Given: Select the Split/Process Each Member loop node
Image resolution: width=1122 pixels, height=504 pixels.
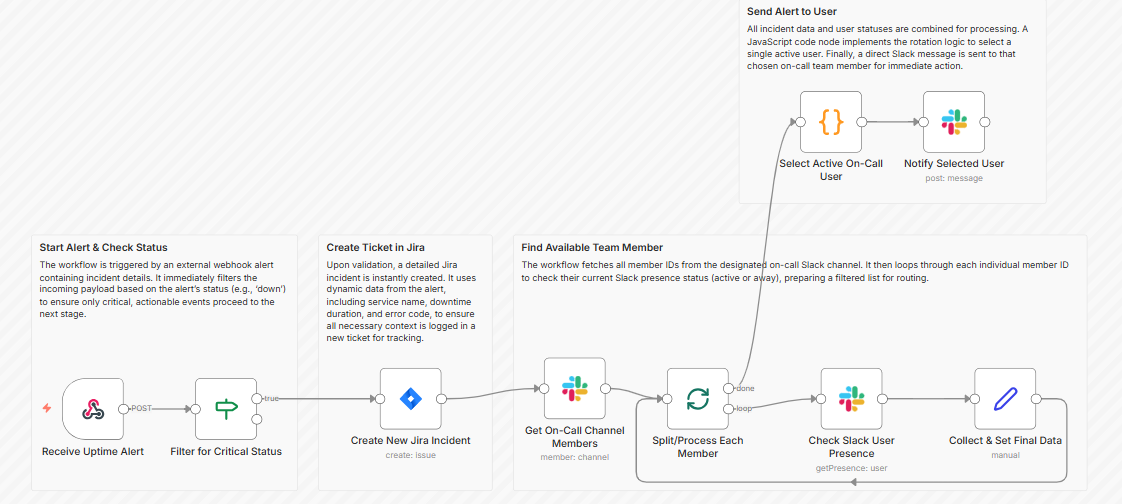Looking at the screenshot, I should point(698,399).
